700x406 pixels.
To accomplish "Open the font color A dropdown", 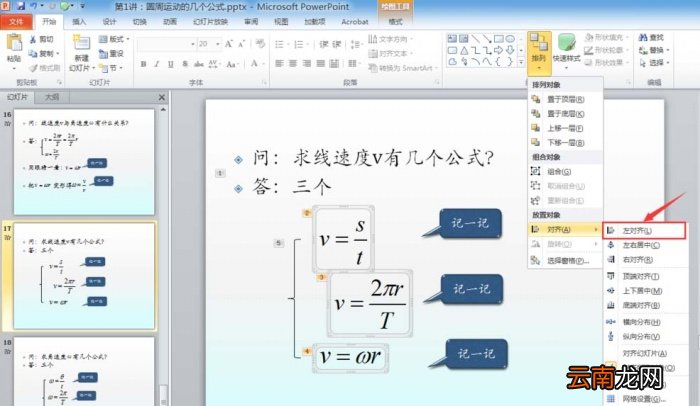I will (x=256, y=64).
